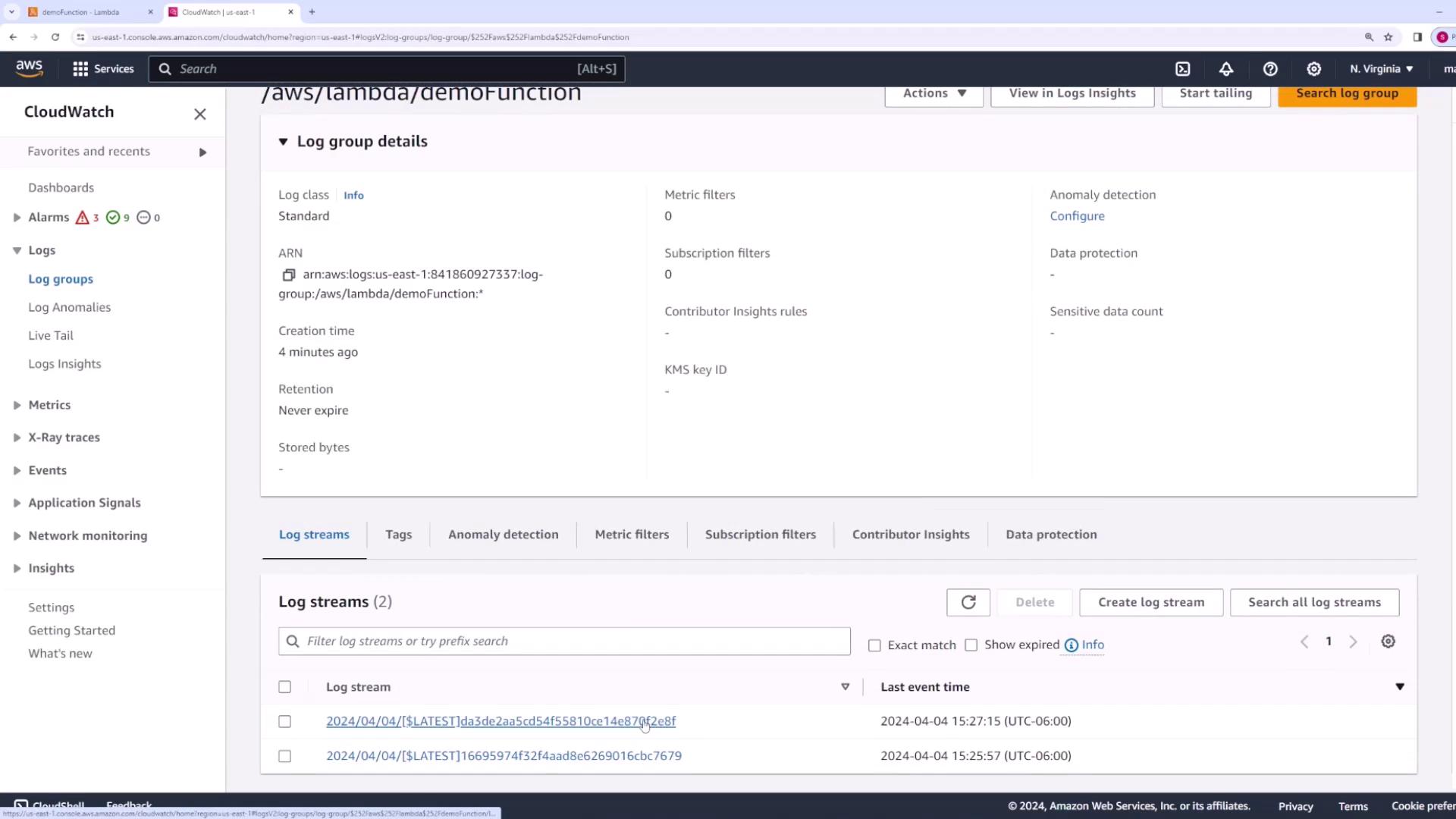
Task: Open console settings gear icon
Action: [1314, 69]
